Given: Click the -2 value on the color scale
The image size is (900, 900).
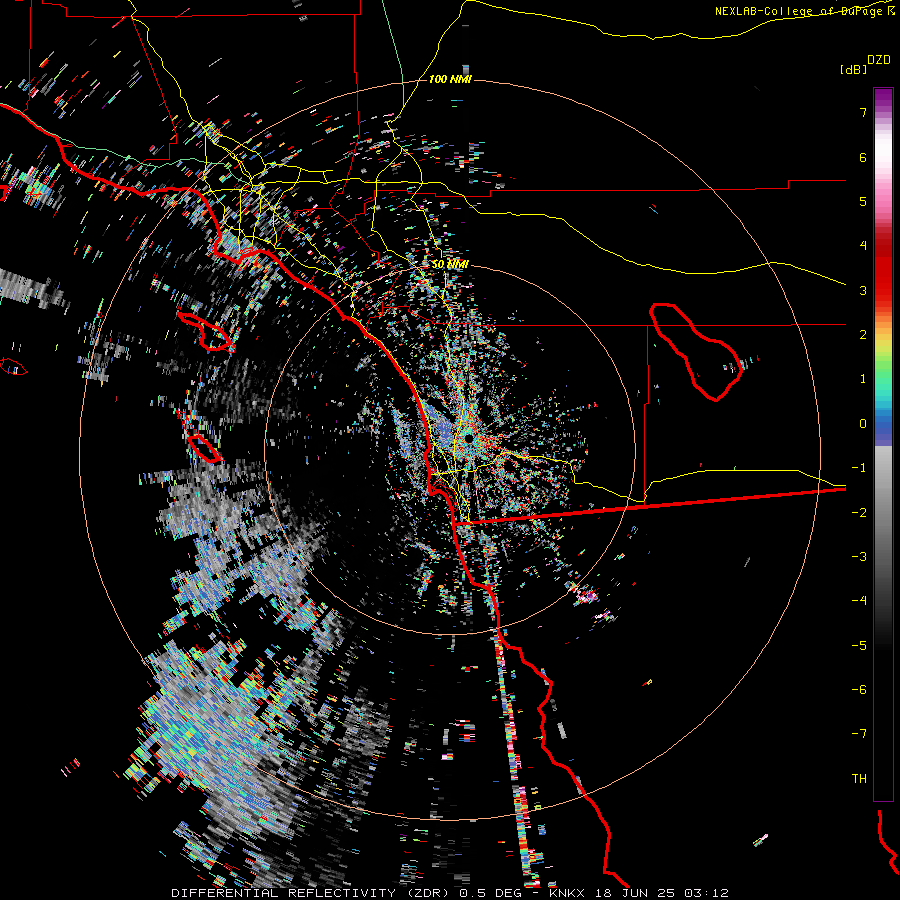Looking at the screenshot, I should coord(859,513).
